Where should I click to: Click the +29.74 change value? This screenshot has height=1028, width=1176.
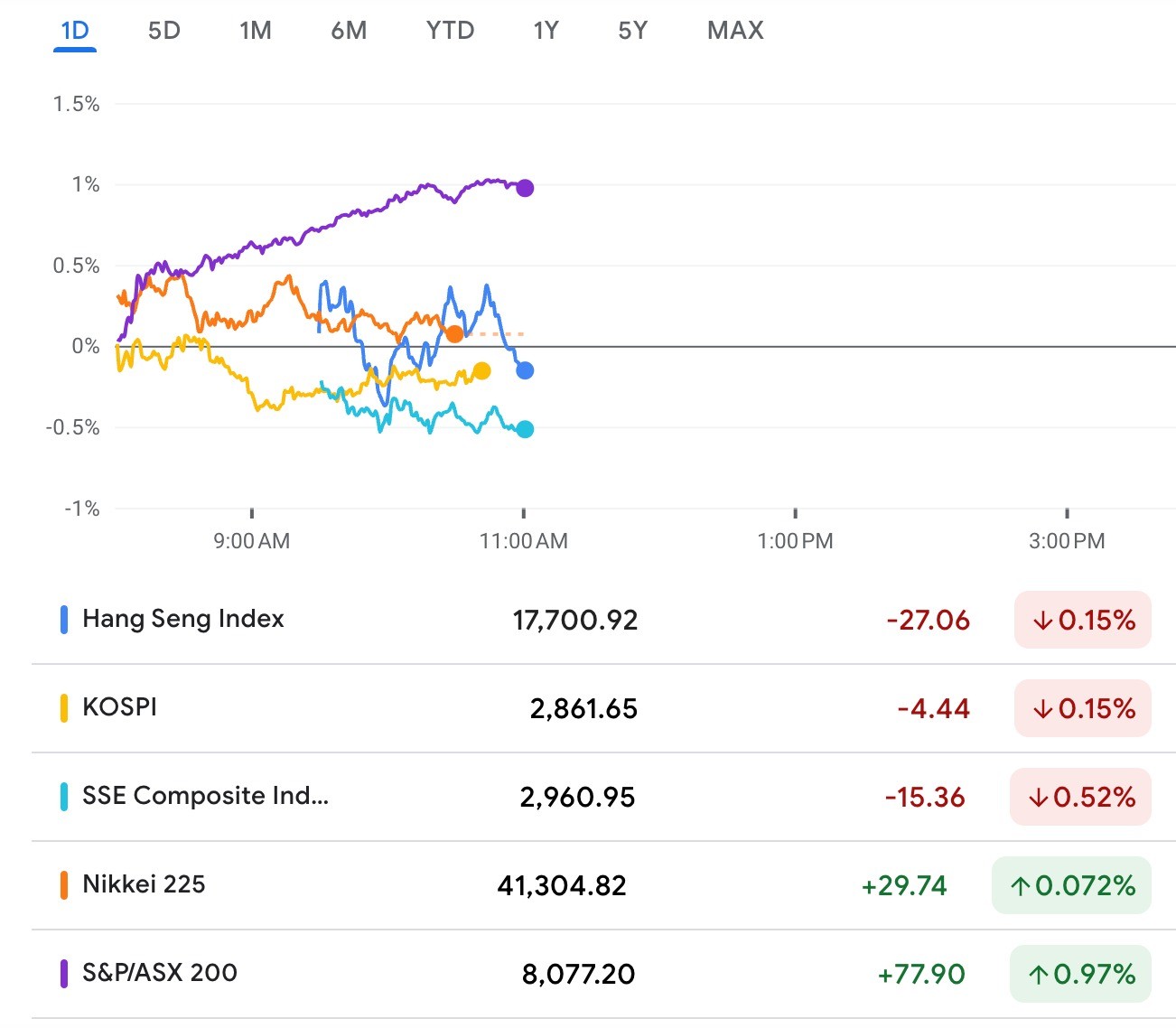[904, 886]
